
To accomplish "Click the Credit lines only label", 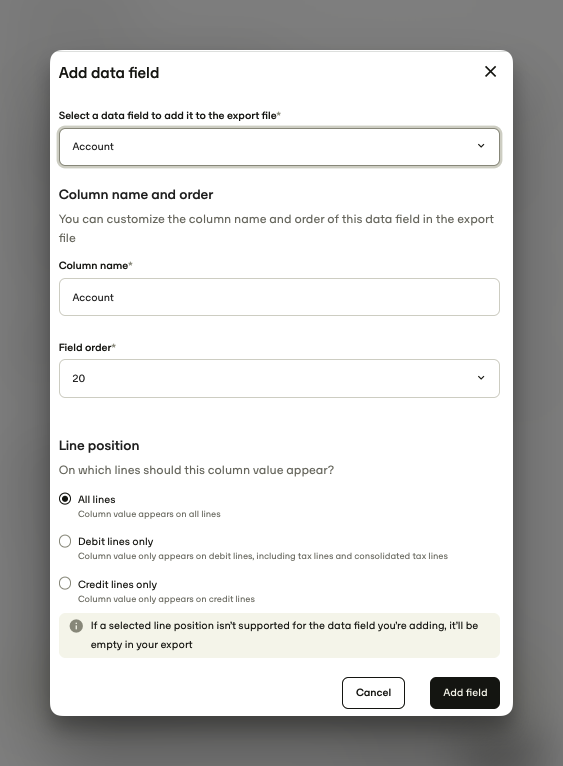I will 117,585.
